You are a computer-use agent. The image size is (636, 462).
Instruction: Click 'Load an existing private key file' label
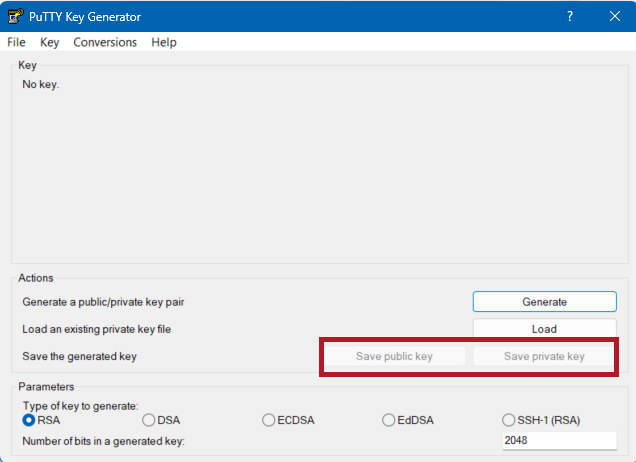[97, 329]
